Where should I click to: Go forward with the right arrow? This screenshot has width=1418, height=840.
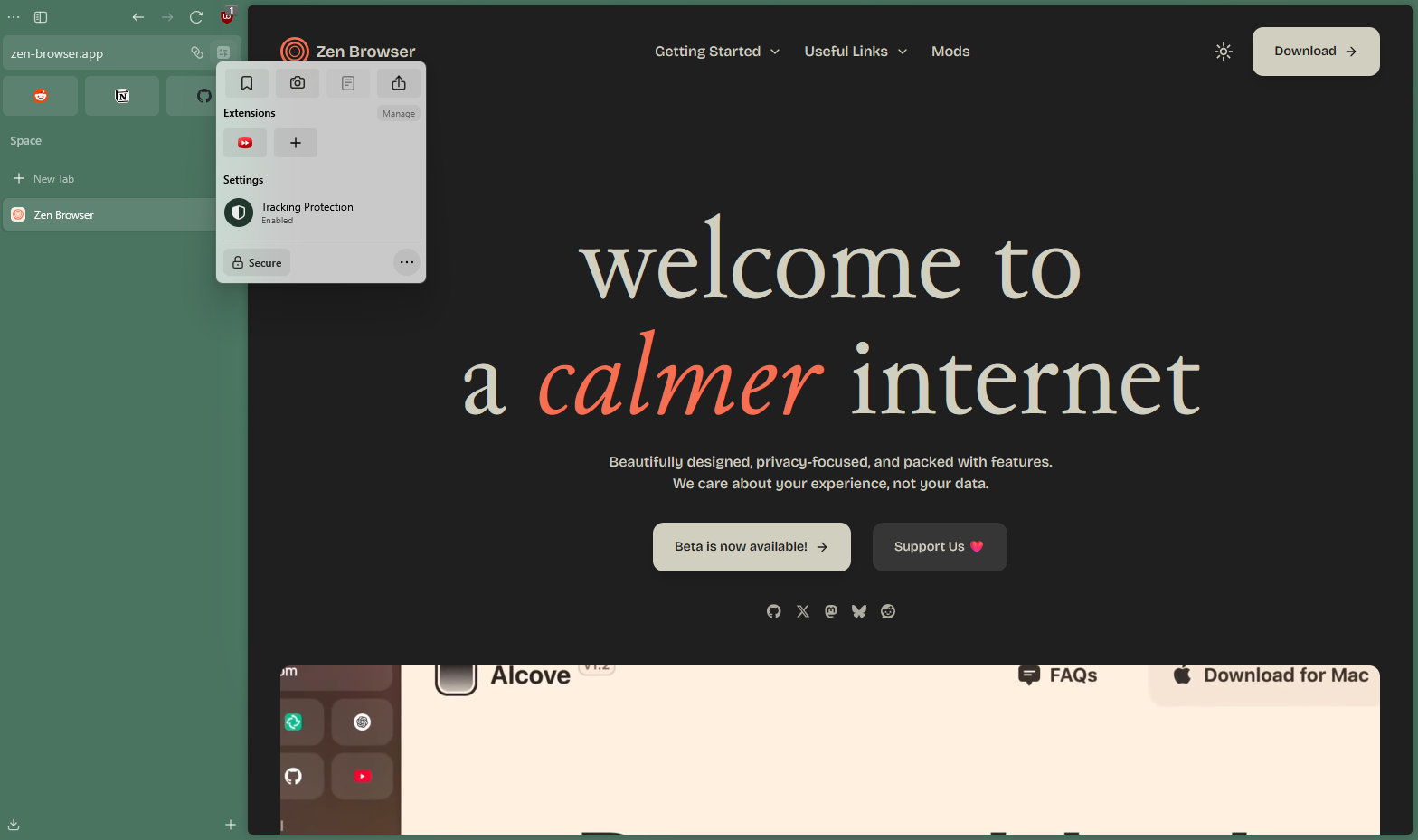[167, 17]
